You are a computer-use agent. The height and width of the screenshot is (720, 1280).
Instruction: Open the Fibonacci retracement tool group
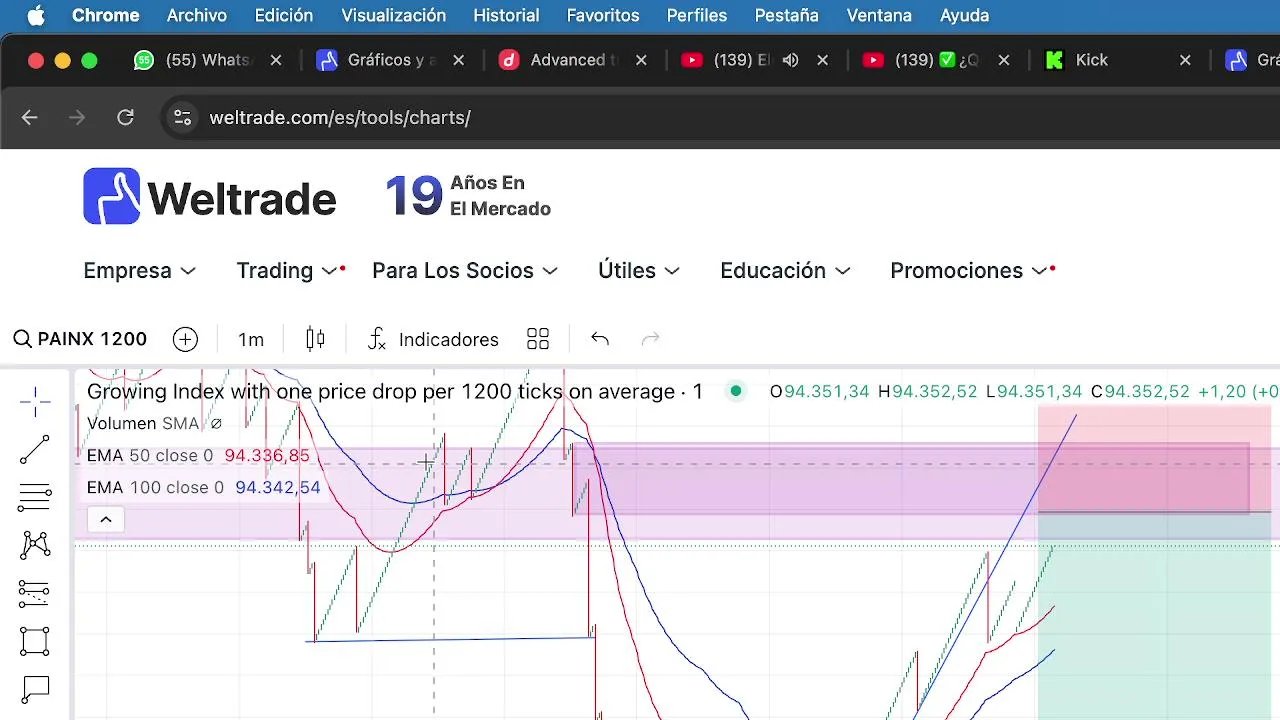pos(35,497)
